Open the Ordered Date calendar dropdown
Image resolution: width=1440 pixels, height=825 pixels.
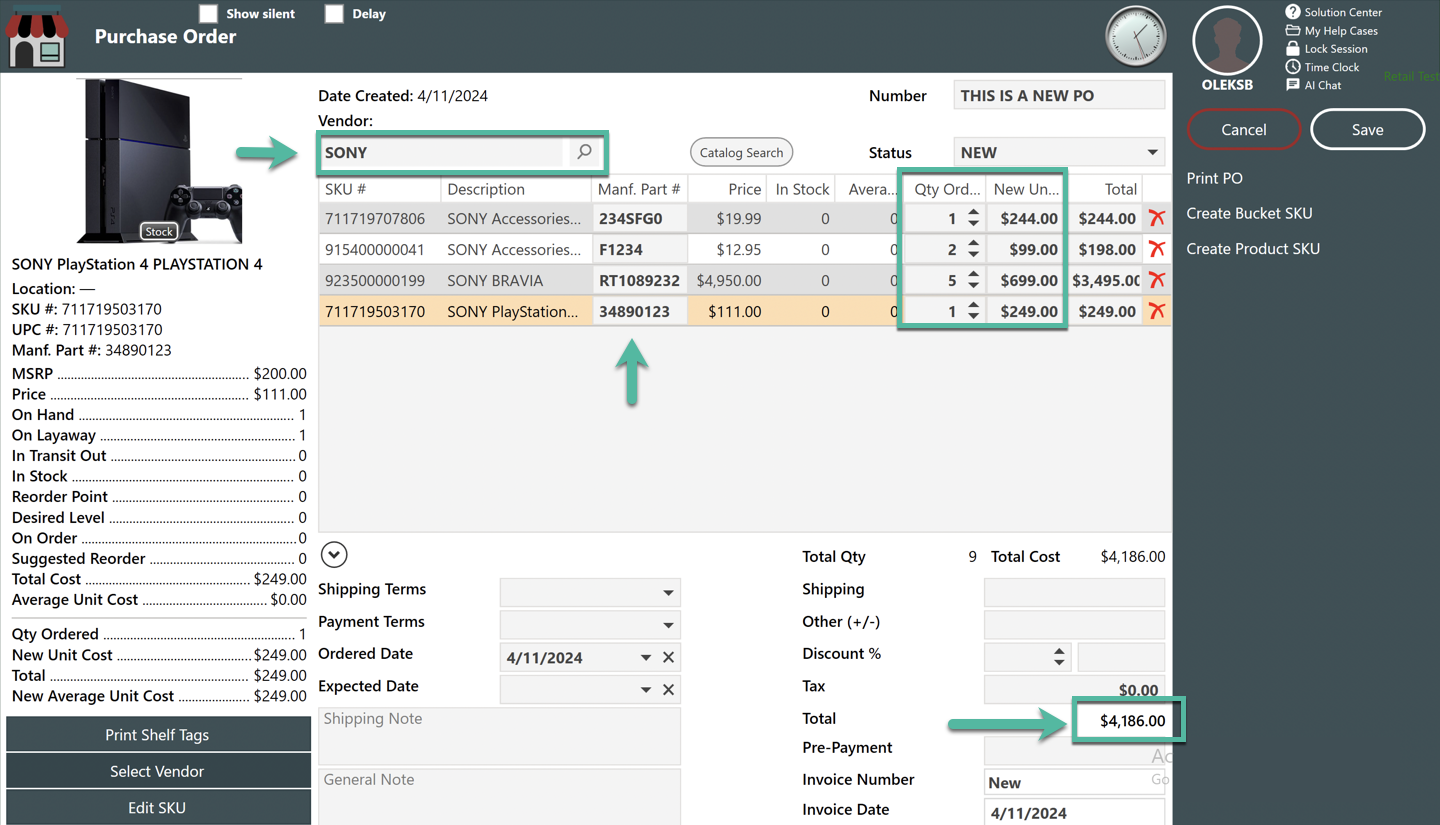tap(646, 657)
